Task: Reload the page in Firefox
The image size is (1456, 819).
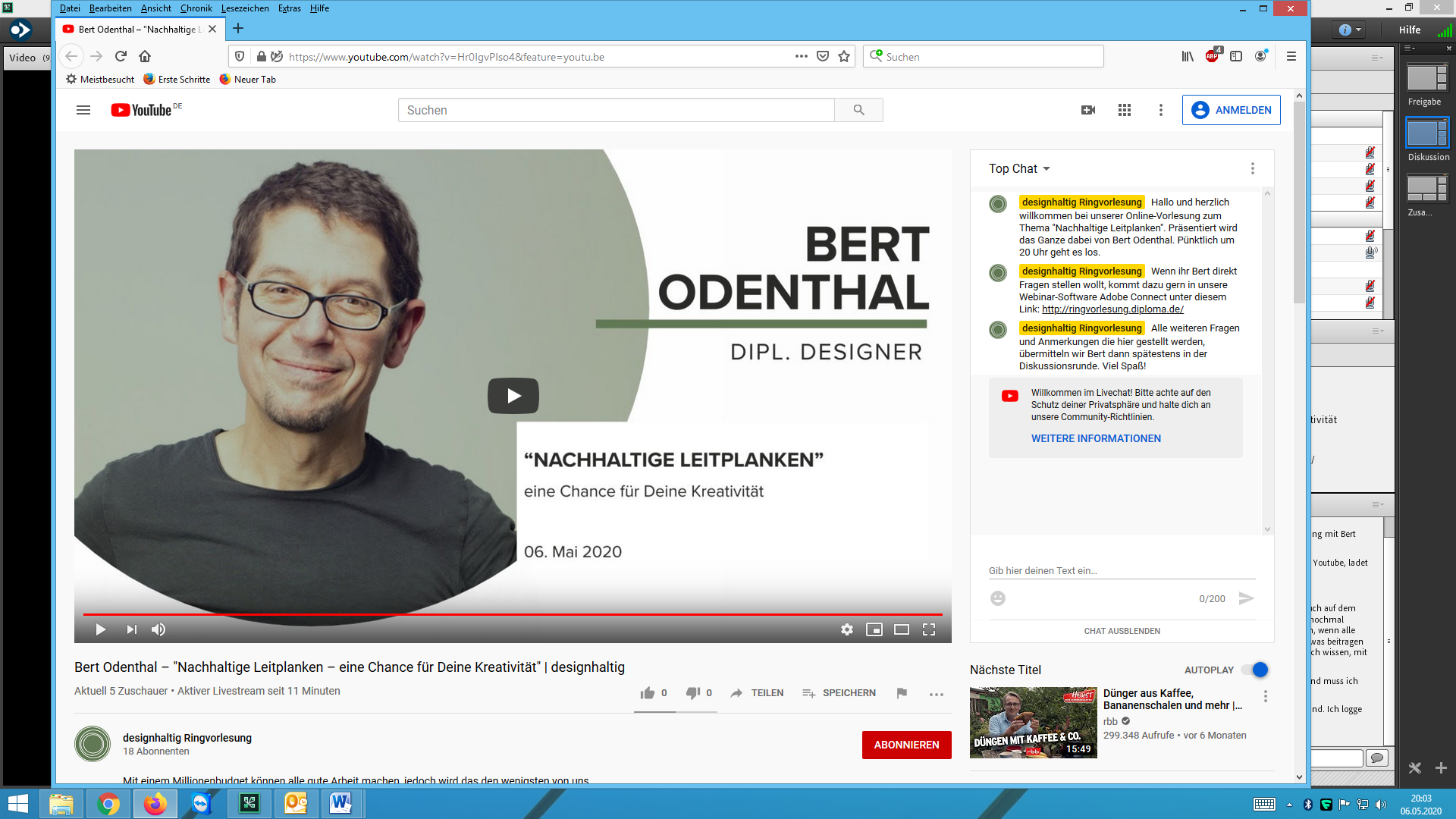Action: 121,56
